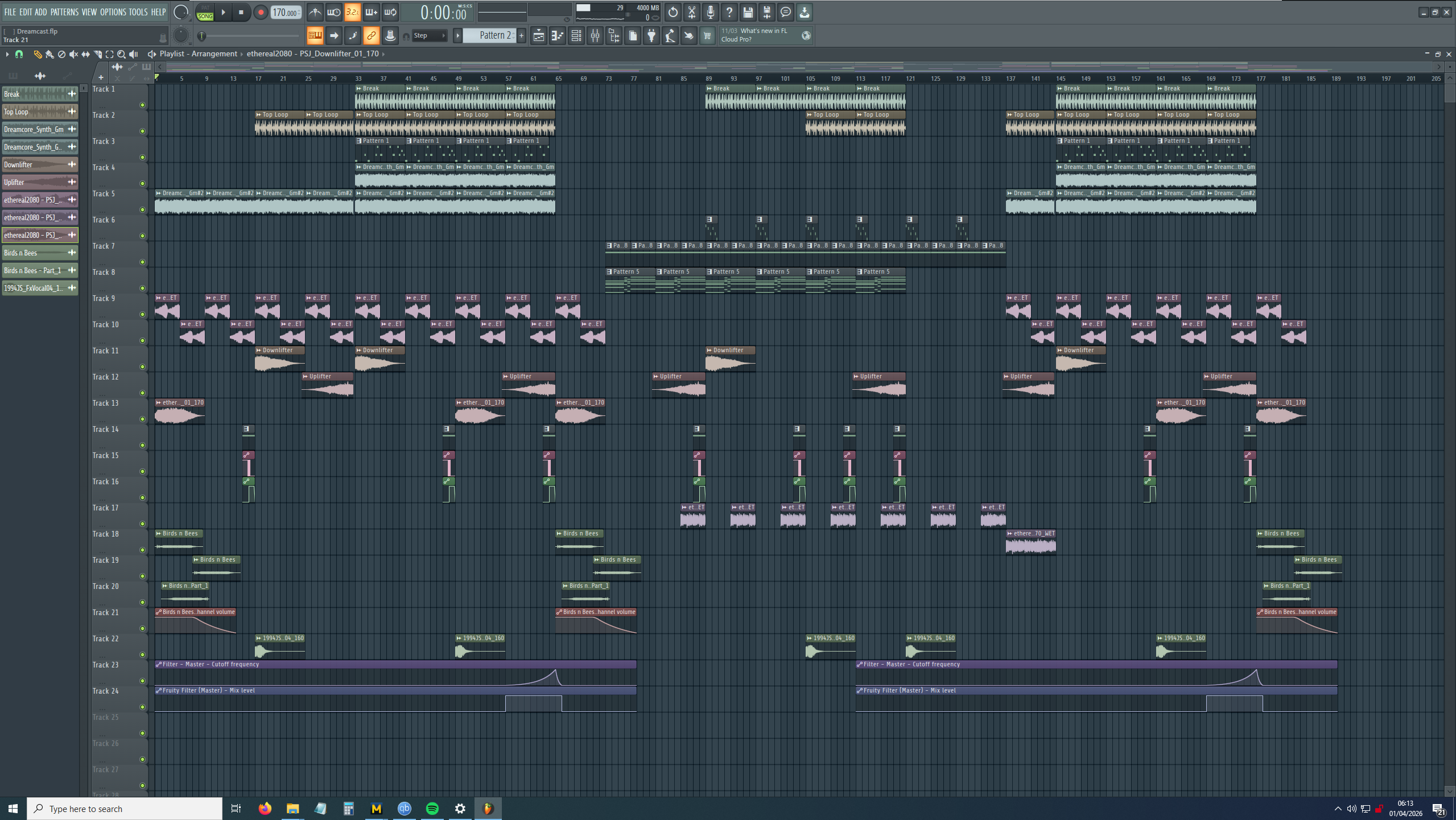
Task: Open the Piano roll view
Action: point(557,36)
